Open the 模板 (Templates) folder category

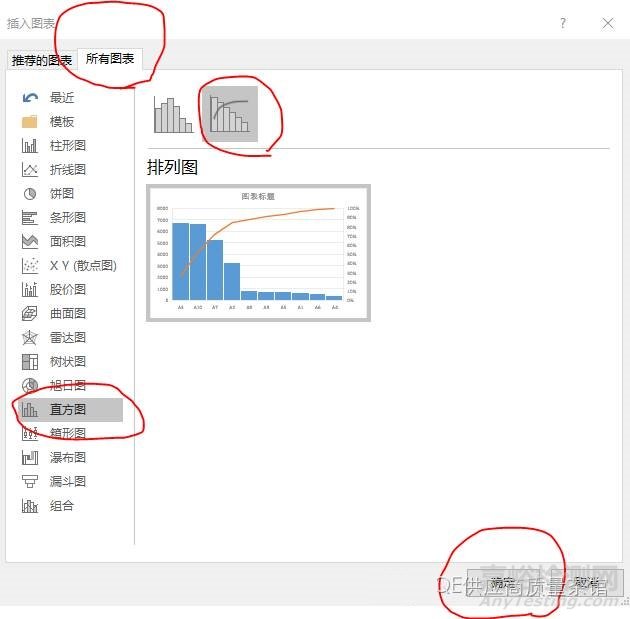(x=30, y=121)
